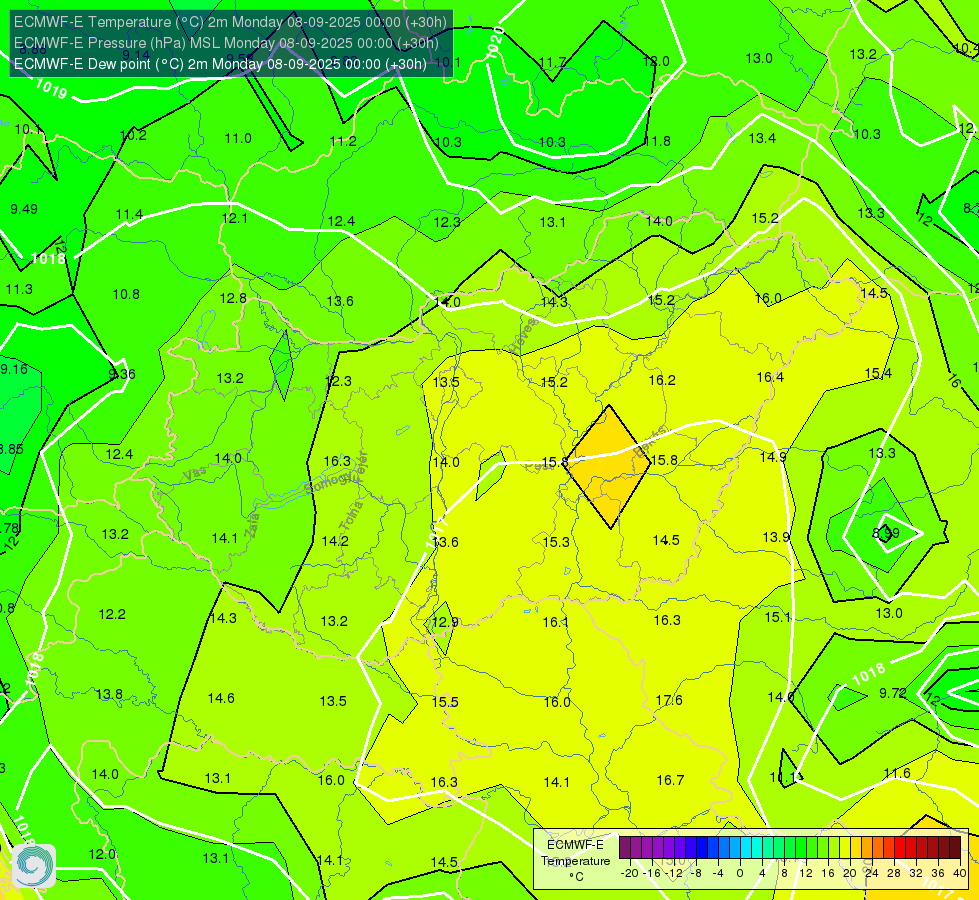Screen dimensions: 979x900
Task: Click the 11.0 temperature value
Action: (x=238, y=138)
